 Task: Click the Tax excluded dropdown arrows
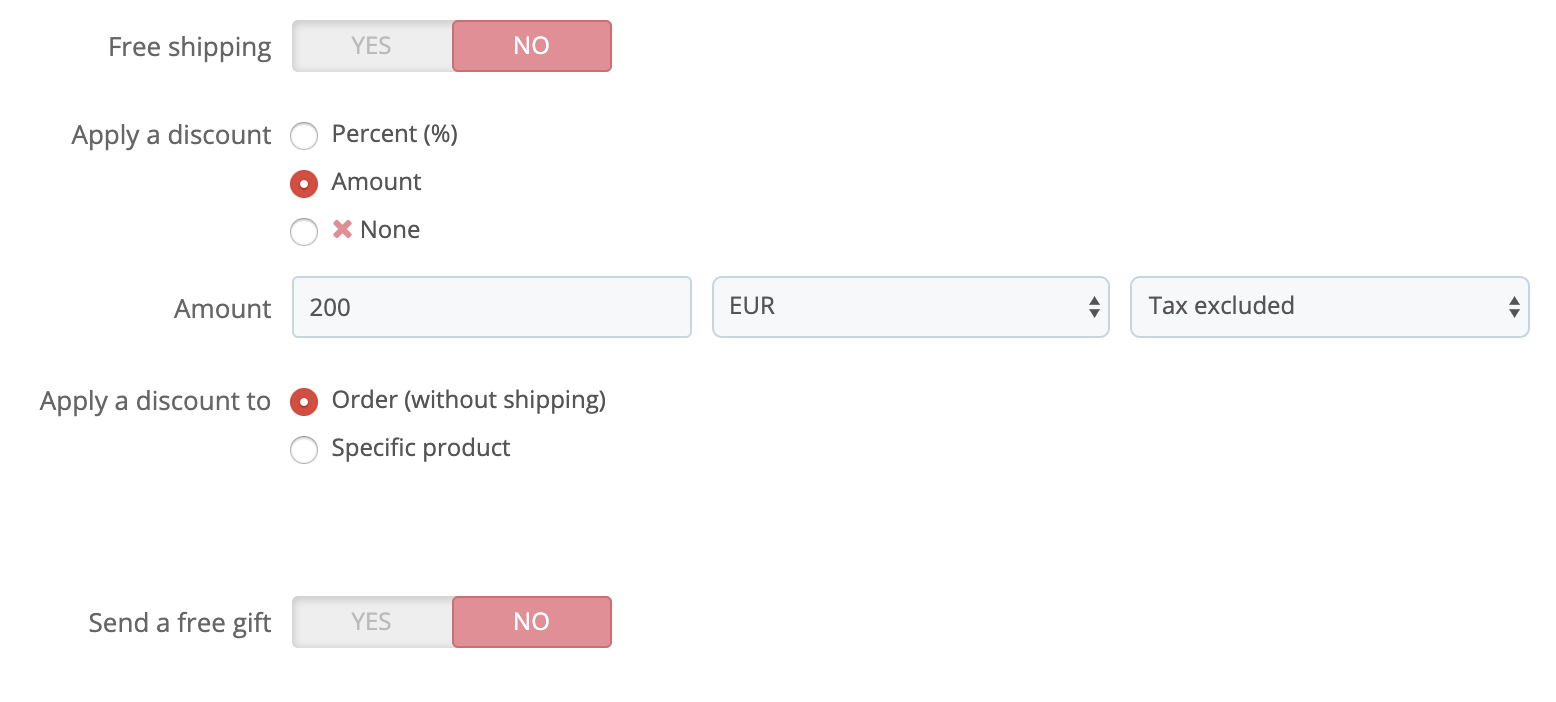tap(1513, 307)
